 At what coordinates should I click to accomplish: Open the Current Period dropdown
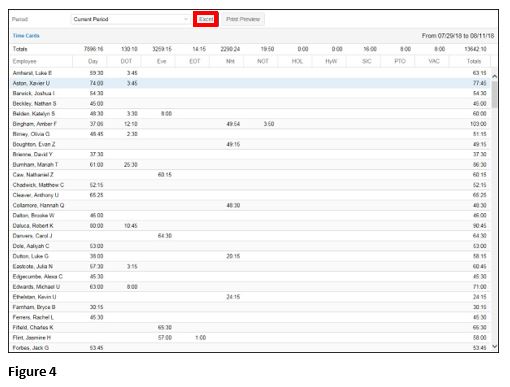[x=131, y=19]
